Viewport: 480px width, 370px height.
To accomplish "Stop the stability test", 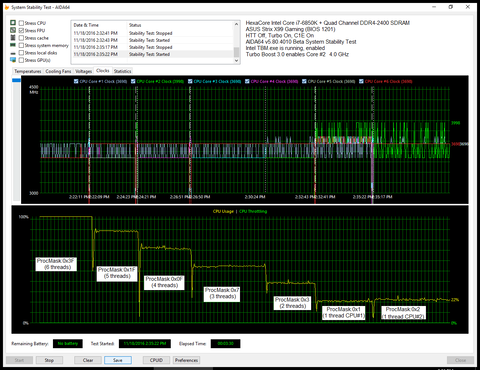I will pos(49,360).
